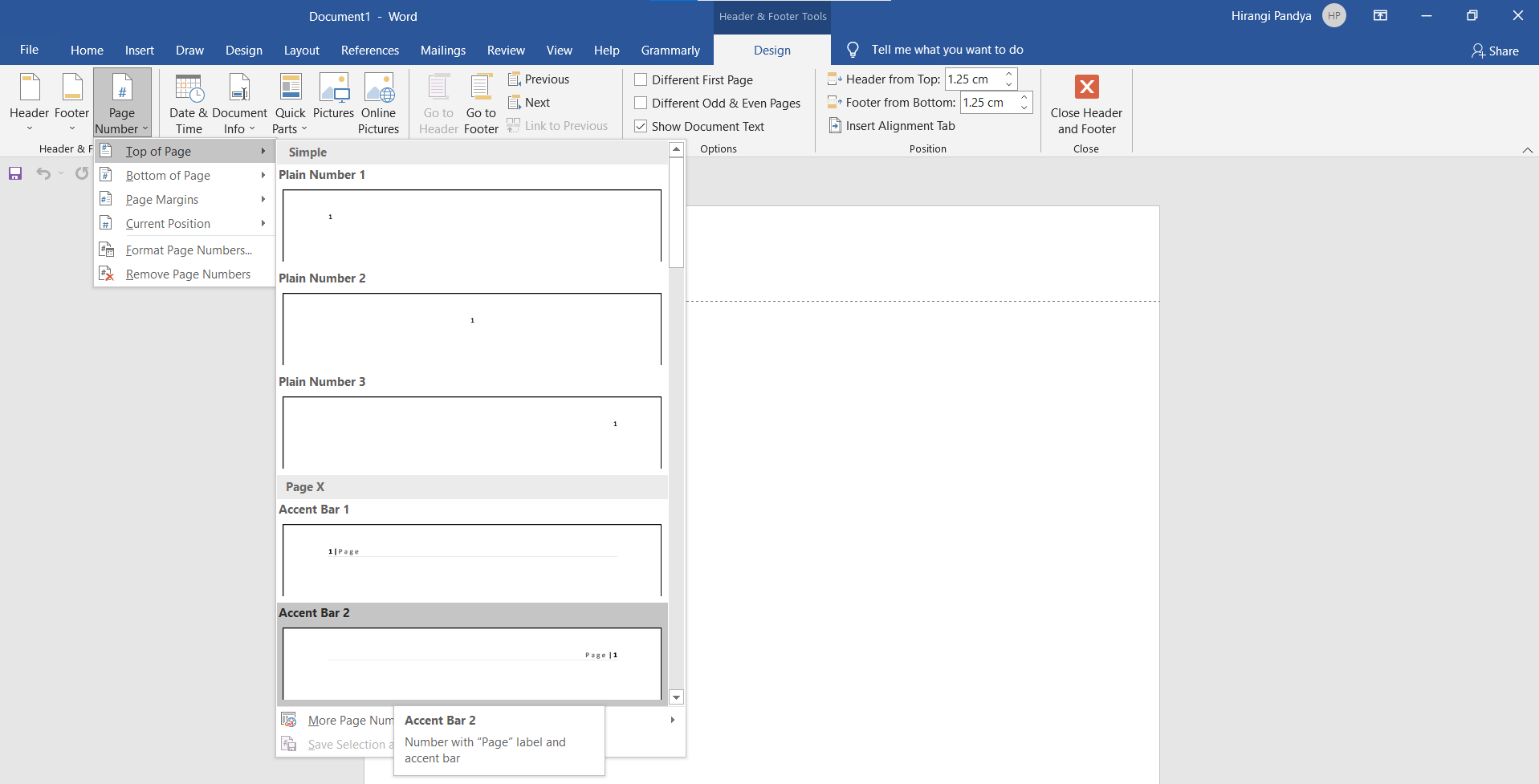Viewport: 1539px width, 784px height.
Task: Open the Help tab
Action: 607,51
